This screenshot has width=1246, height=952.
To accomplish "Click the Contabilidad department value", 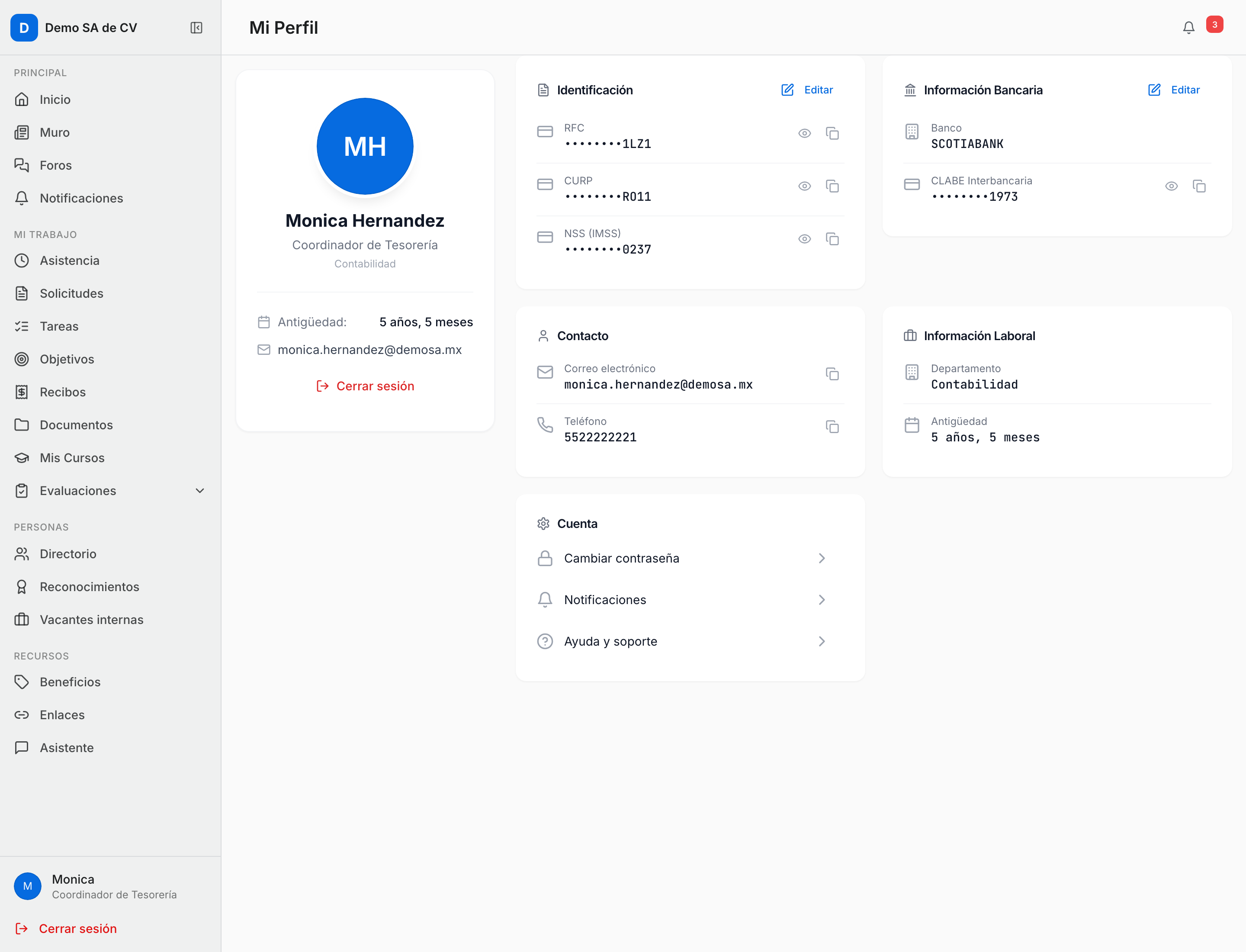I will pyautogui.click(x=974, y=385).
